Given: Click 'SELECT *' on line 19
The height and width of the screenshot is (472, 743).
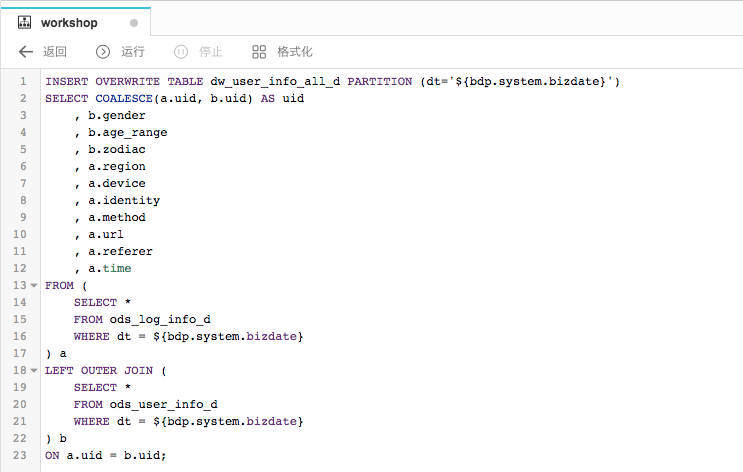Looking at the screenshot, I should (102, 387).
